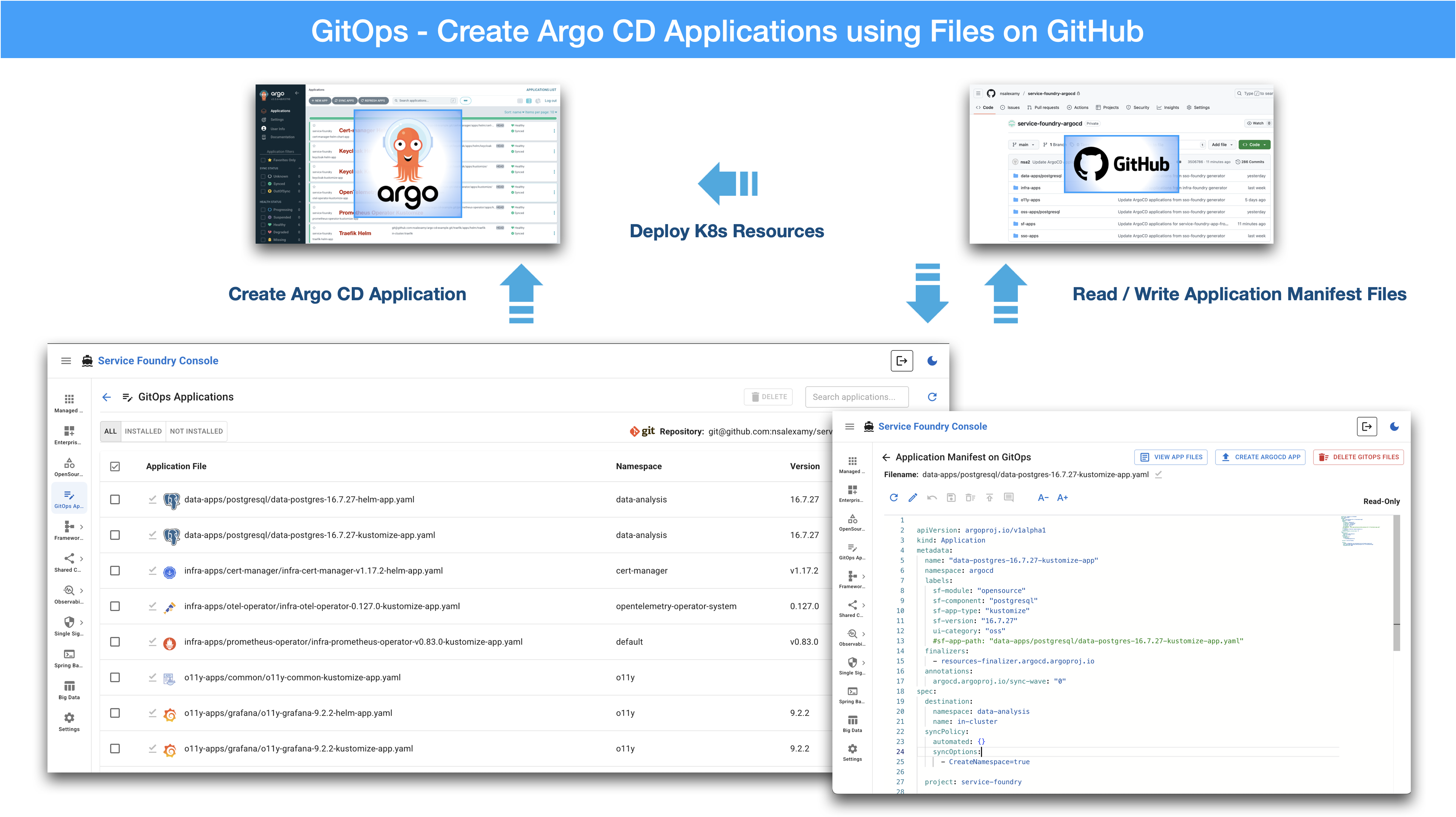Click the CREATE ARGOCD APP button
1456x817 pixels.
(x=1260, y=458)
